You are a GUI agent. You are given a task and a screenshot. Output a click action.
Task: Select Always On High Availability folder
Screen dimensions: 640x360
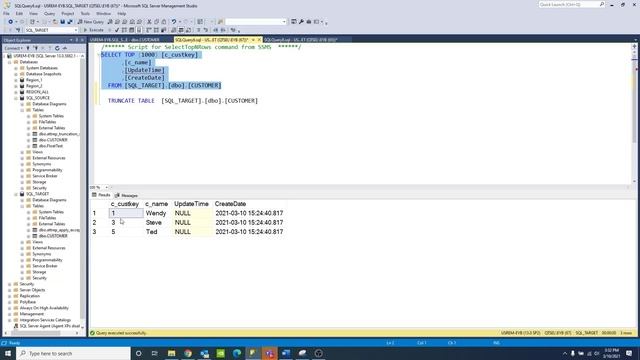tap(44, 308)
